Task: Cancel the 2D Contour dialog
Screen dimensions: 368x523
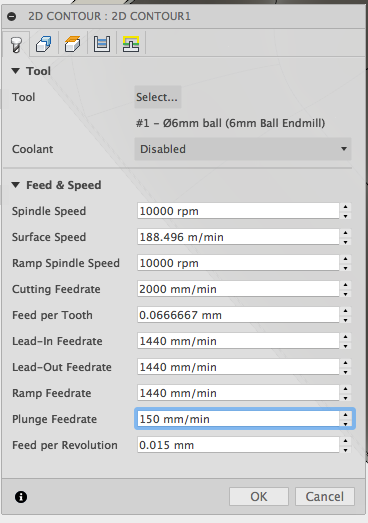Action: 325,497
